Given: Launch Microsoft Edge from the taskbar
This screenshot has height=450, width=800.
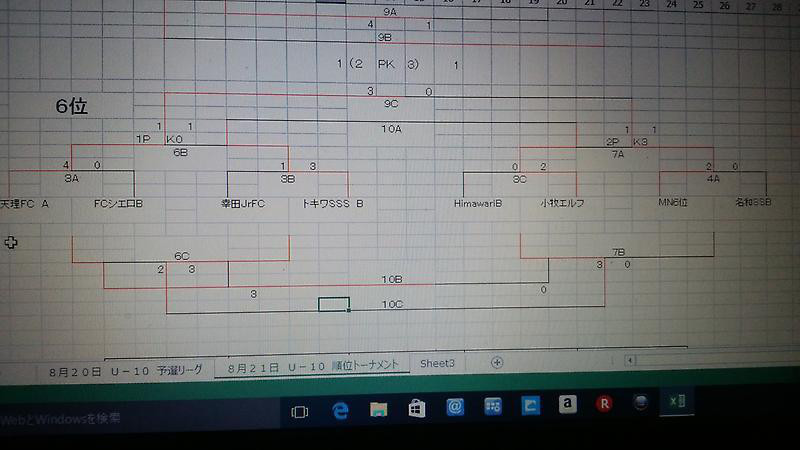Looking at the screenshot, I should click(x=340, y=409).
